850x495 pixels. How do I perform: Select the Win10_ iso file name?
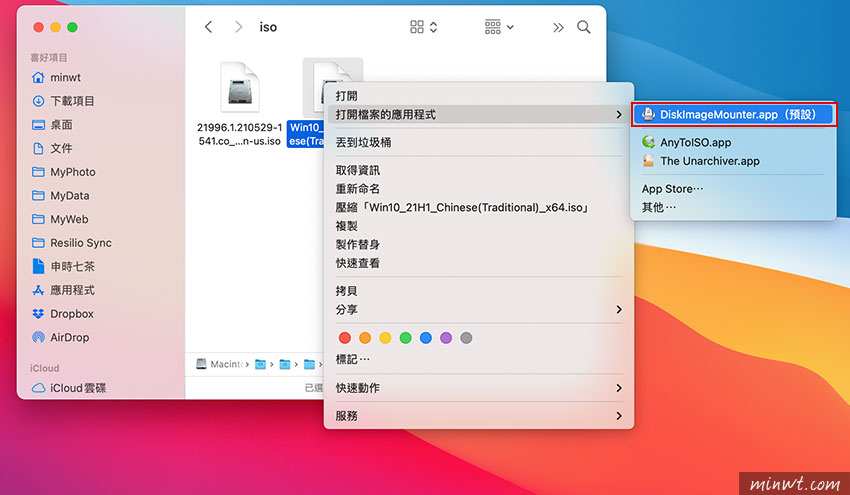pyautogui.click(x=306, y=134)
